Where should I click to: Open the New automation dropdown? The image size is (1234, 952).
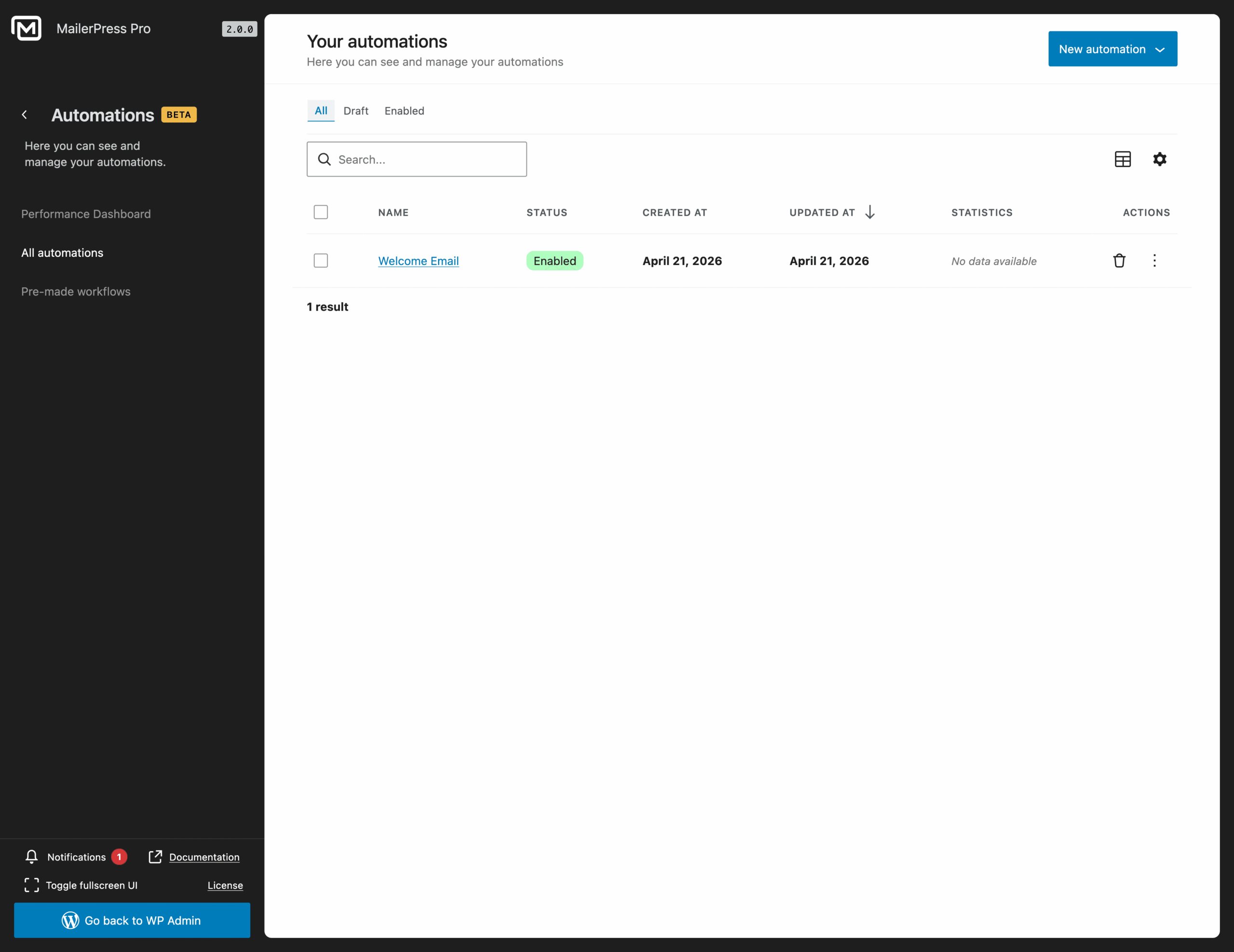click(x=1112, y=49)
